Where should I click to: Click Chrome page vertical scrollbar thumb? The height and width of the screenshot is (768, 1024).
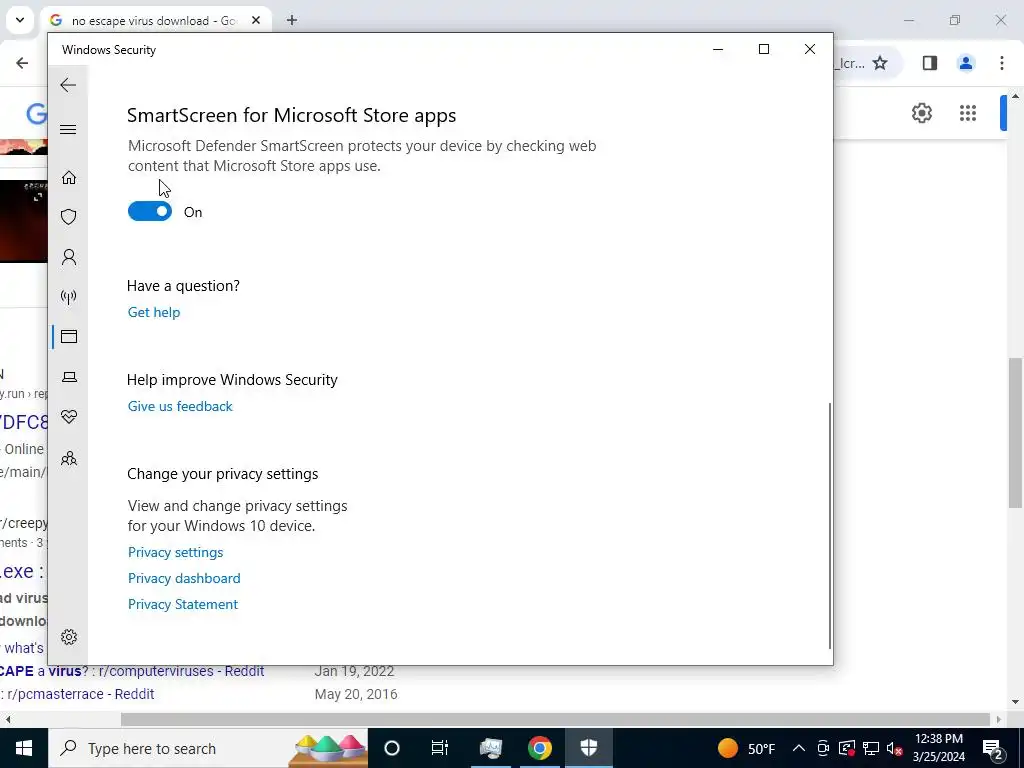(x=1015, y=432)
